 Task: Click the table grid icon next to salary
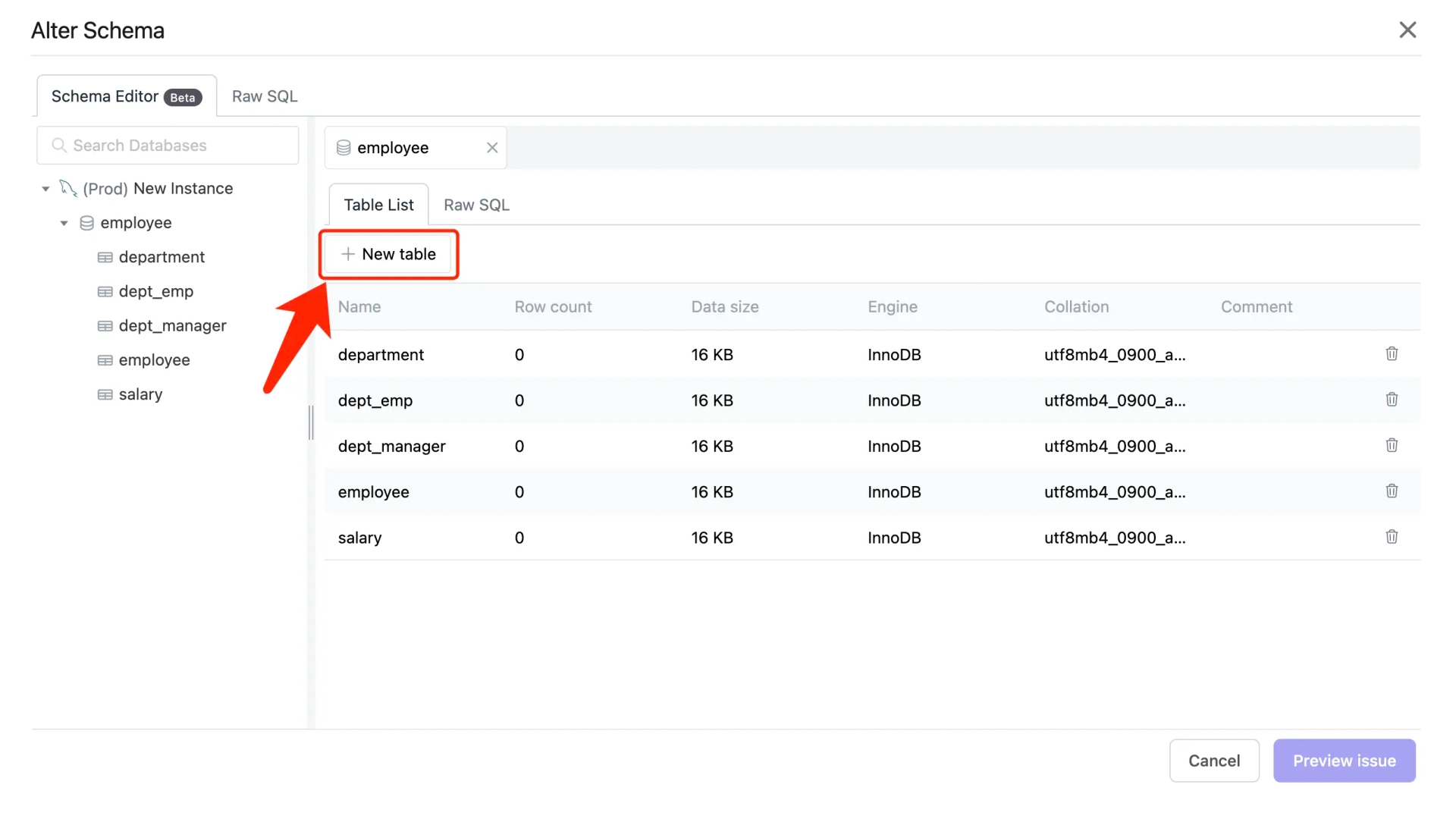pyautogui.click(x=105, y=393)
